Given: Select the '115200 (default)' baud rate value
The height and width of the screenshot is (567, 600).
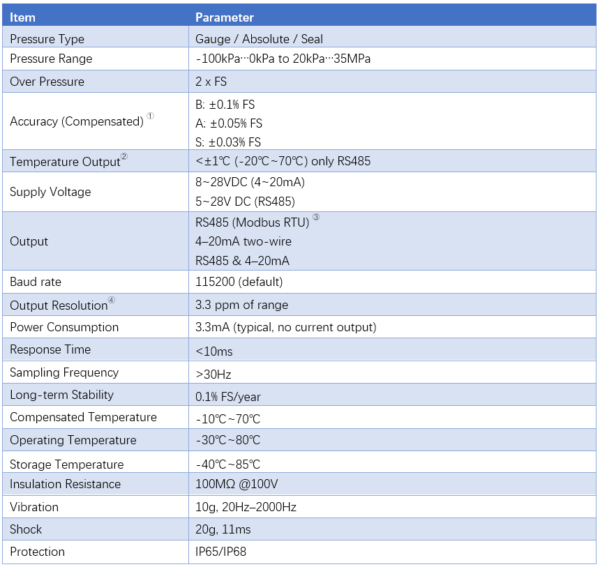Looking at the screenshot, I should coord(240,282).
